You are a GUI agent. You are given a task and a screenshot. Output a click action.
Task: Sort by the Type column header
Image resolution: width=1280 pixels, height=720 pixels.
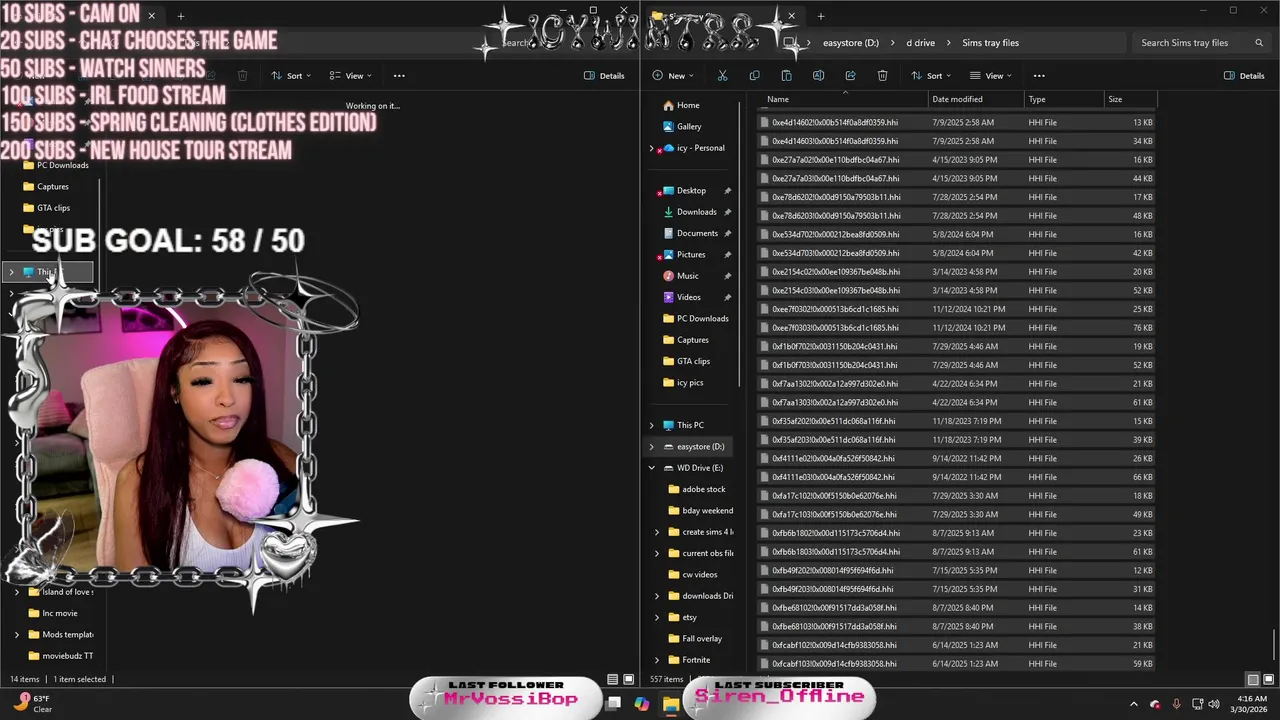click(x=1063, y=99)
